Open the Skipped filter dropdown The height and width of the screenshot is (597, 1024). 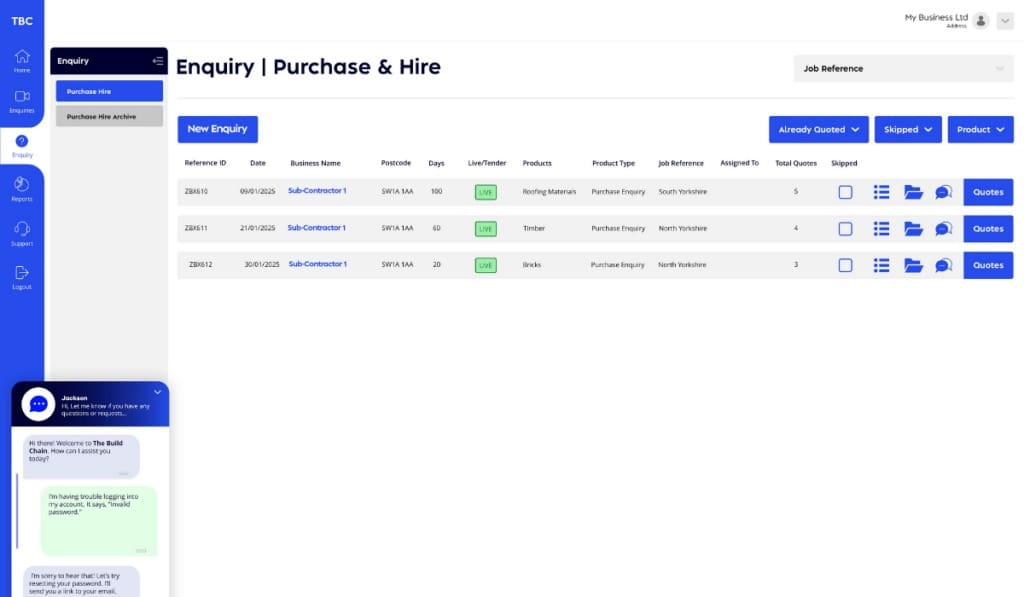[x=908, y=130]
